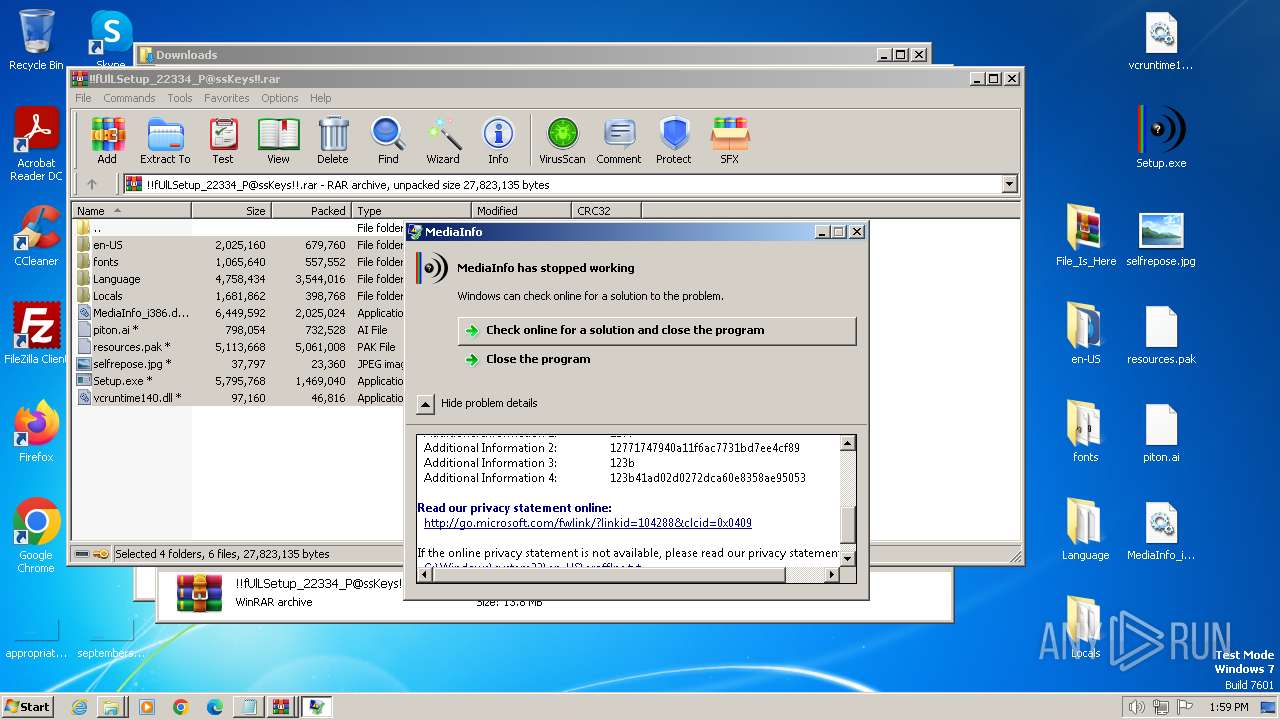Image resolution: width=1280 pixels, height=720 pixels.
Task: Select the selfrepose.jpg desktop file
Action: click(1161, 235)
